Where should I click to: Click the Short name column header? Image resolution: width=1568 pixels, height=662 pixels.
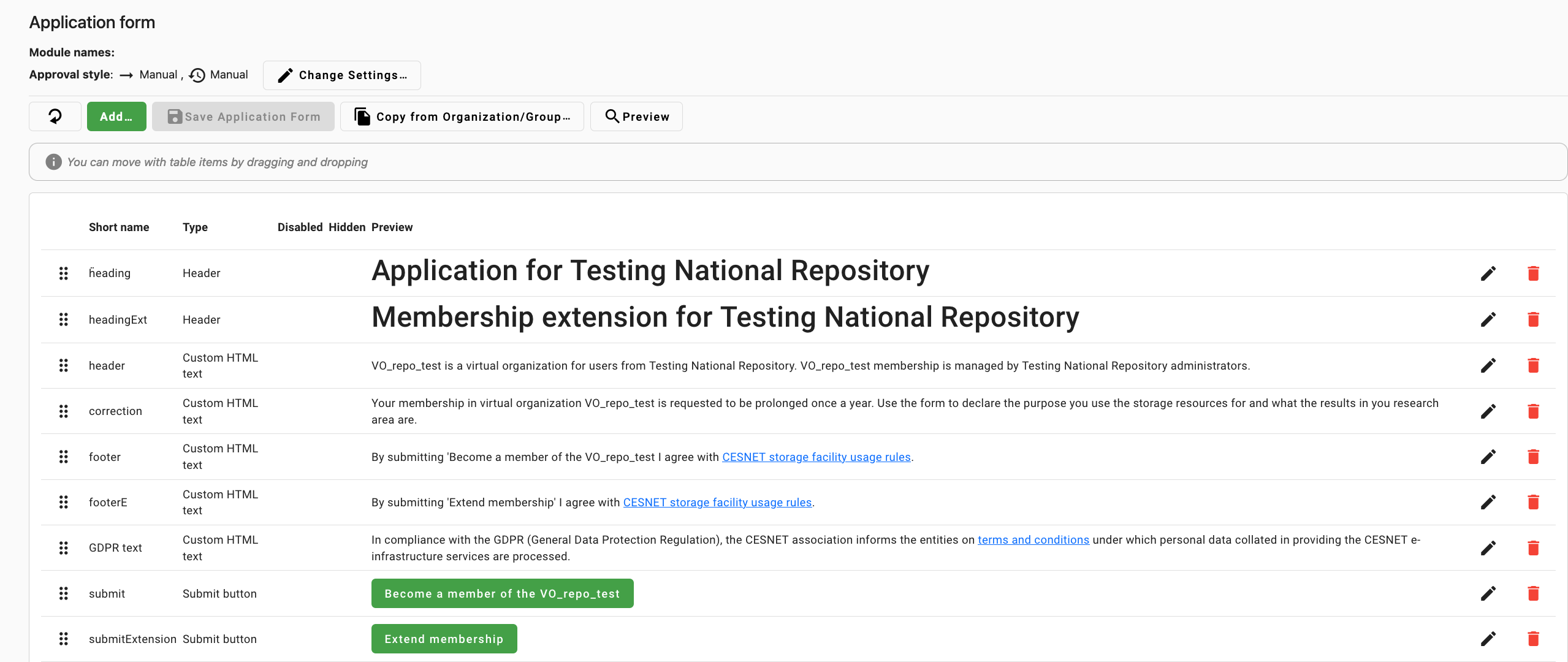119,227
